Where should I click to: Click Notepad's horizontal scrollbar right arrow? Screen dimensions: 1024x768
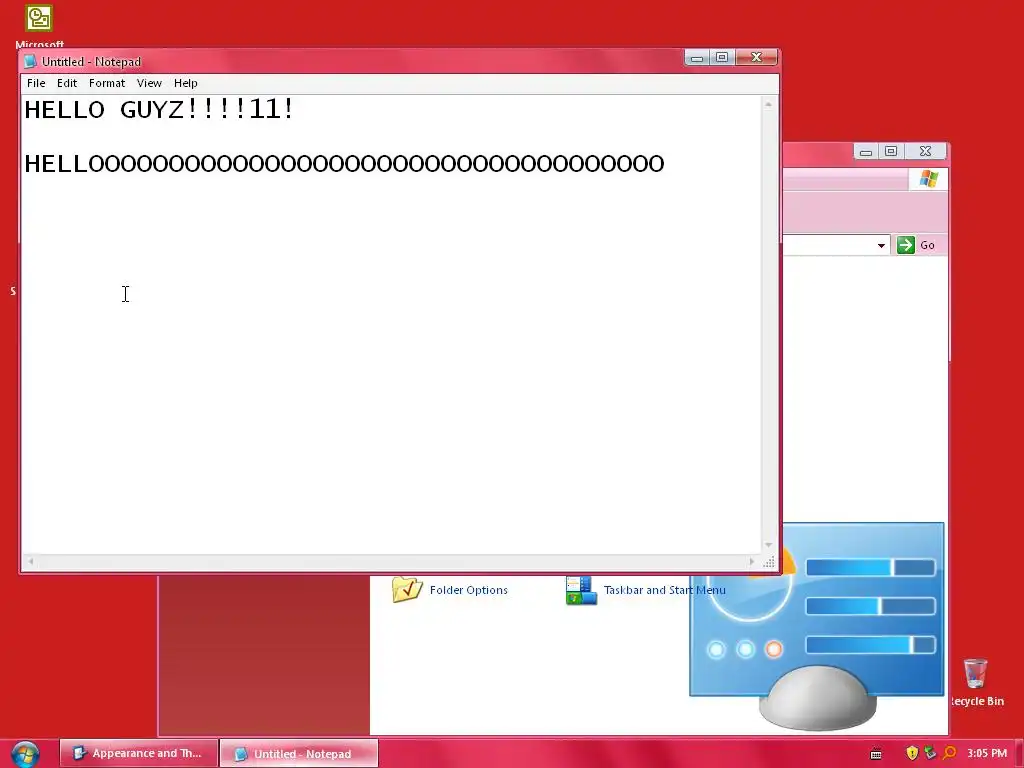click(x=752, y=561)
